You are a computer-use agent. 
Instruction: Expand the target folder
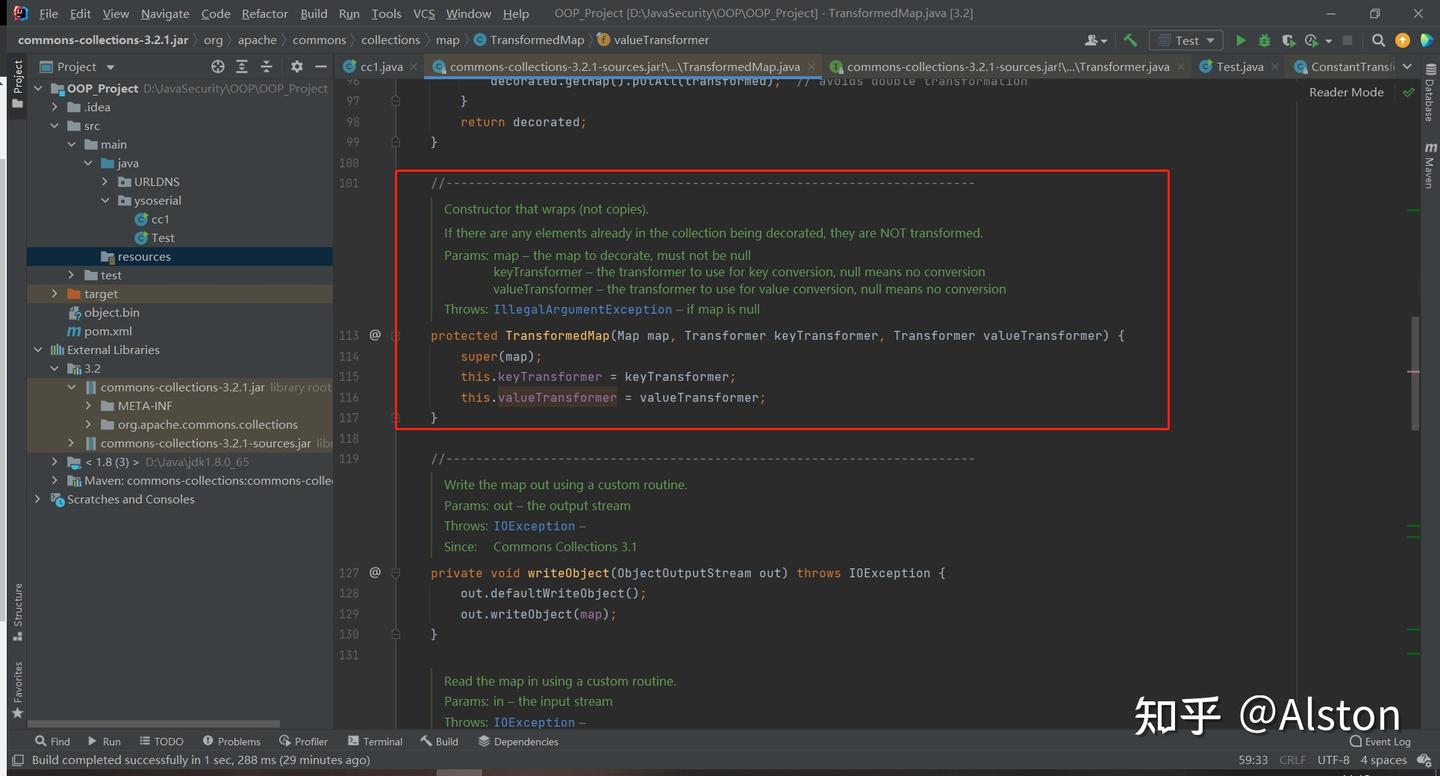point(55,294)
